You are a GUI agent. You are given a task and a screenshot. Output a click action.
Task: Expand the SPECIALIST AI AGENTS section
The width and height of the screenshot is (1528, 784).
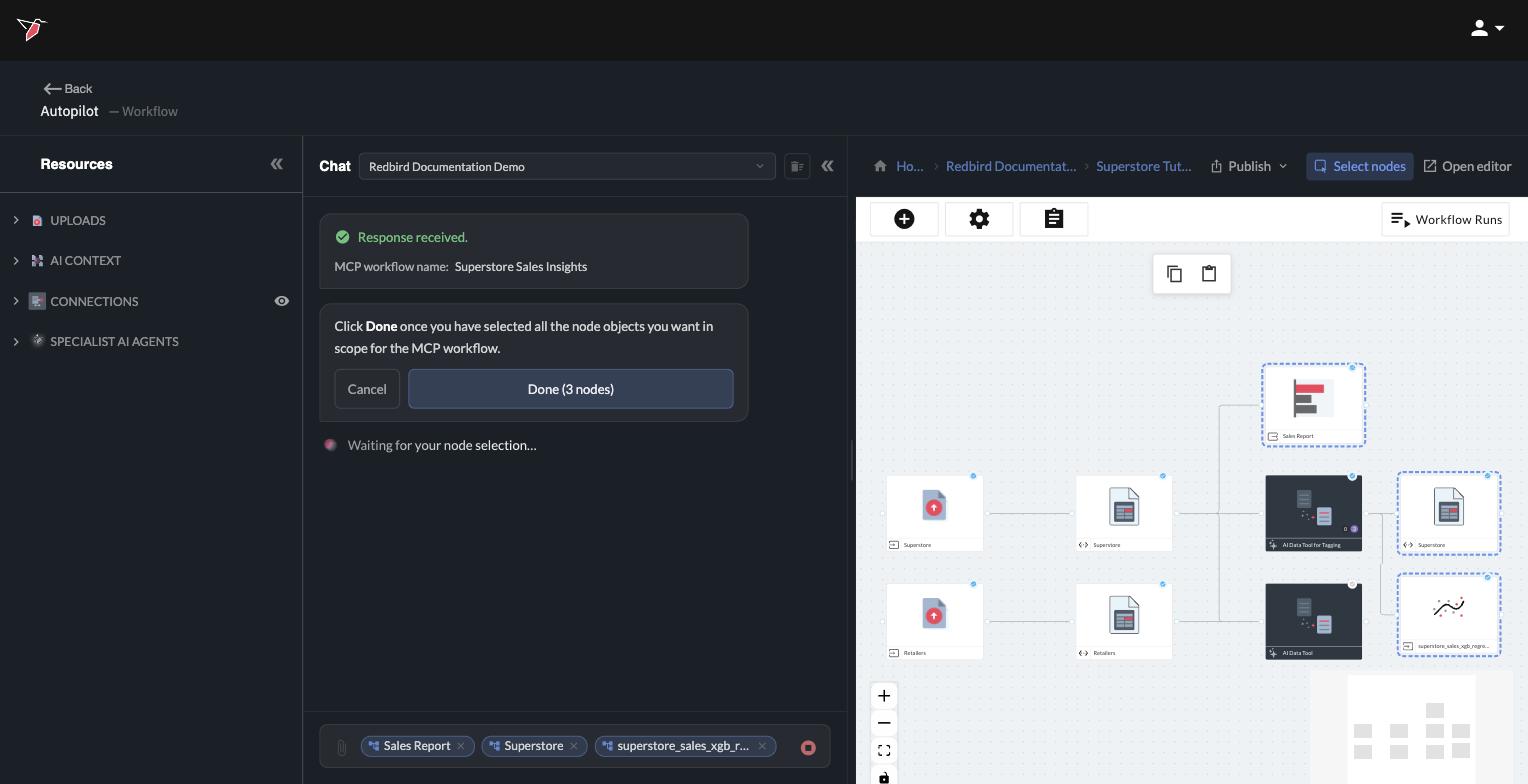(x=16, y=342)
